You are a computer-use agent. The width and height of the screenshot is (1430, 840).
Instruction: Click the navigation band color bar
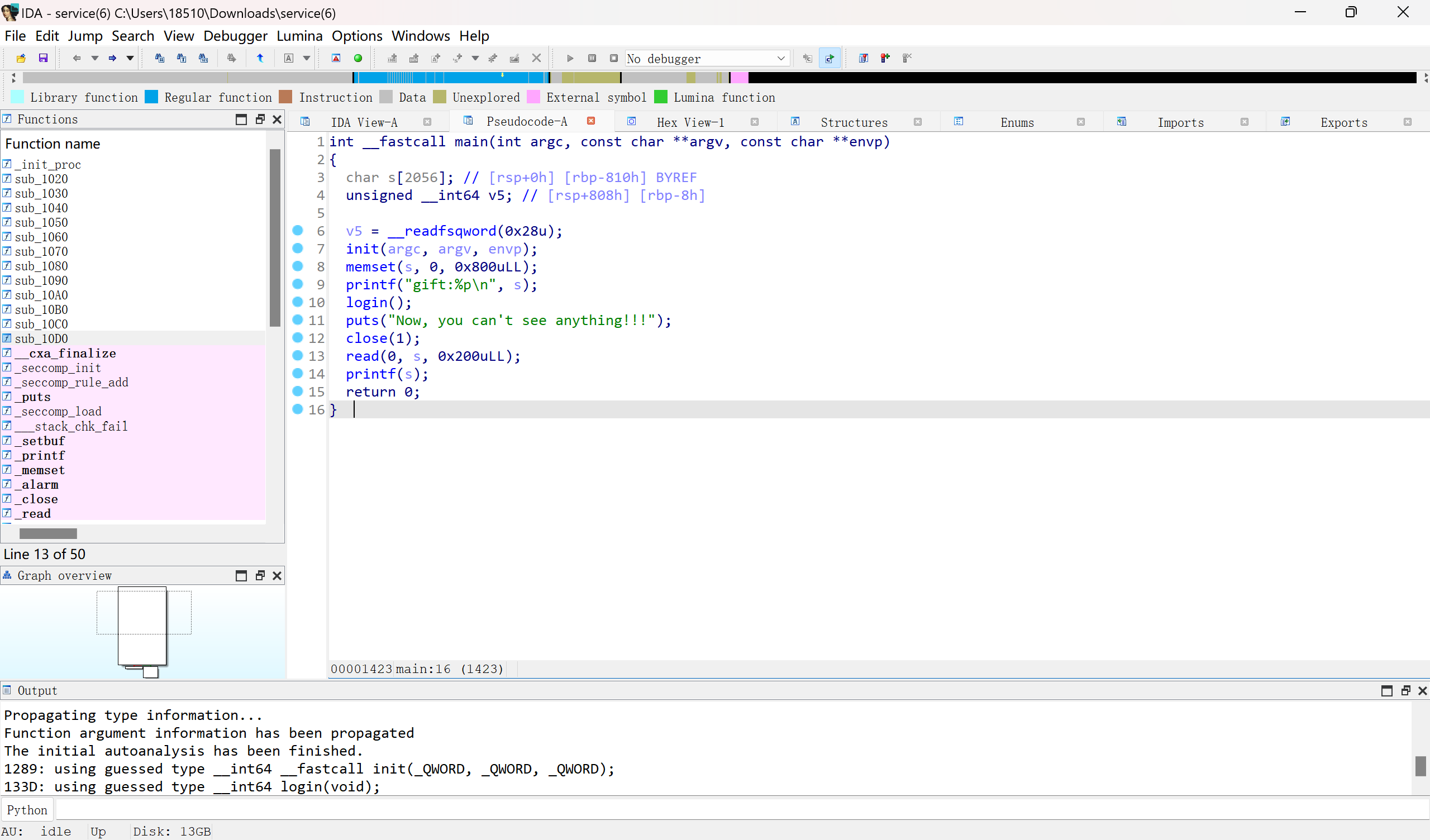click(718, 78)
